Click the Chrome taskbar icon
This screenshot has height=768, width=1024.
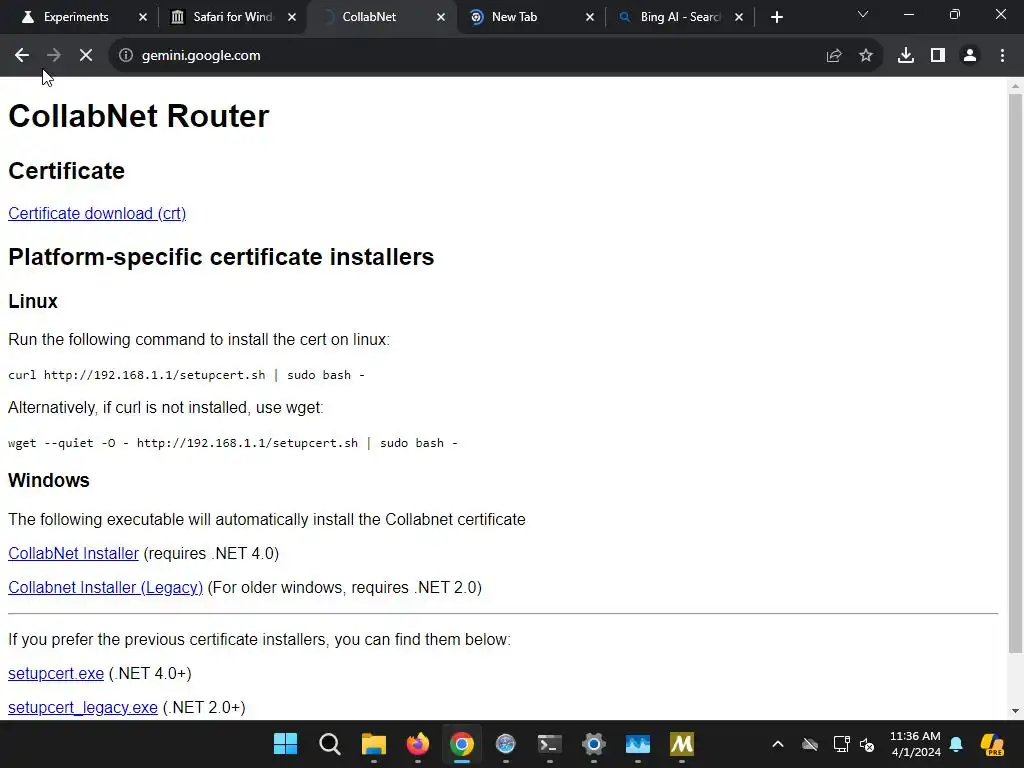(x=462, y=744)
